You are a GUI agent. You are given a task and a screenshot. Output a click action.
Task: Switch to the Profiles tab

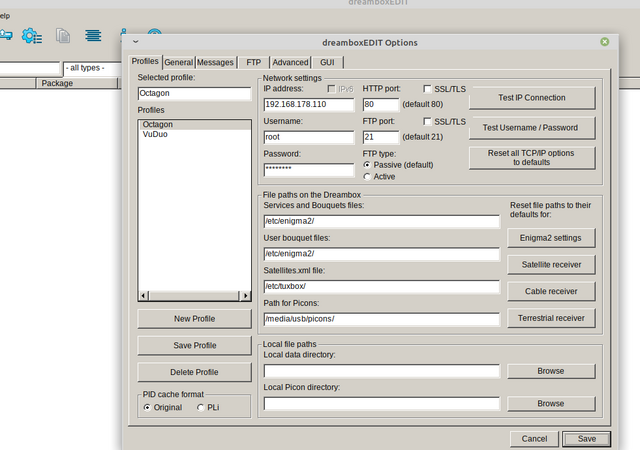145,61
